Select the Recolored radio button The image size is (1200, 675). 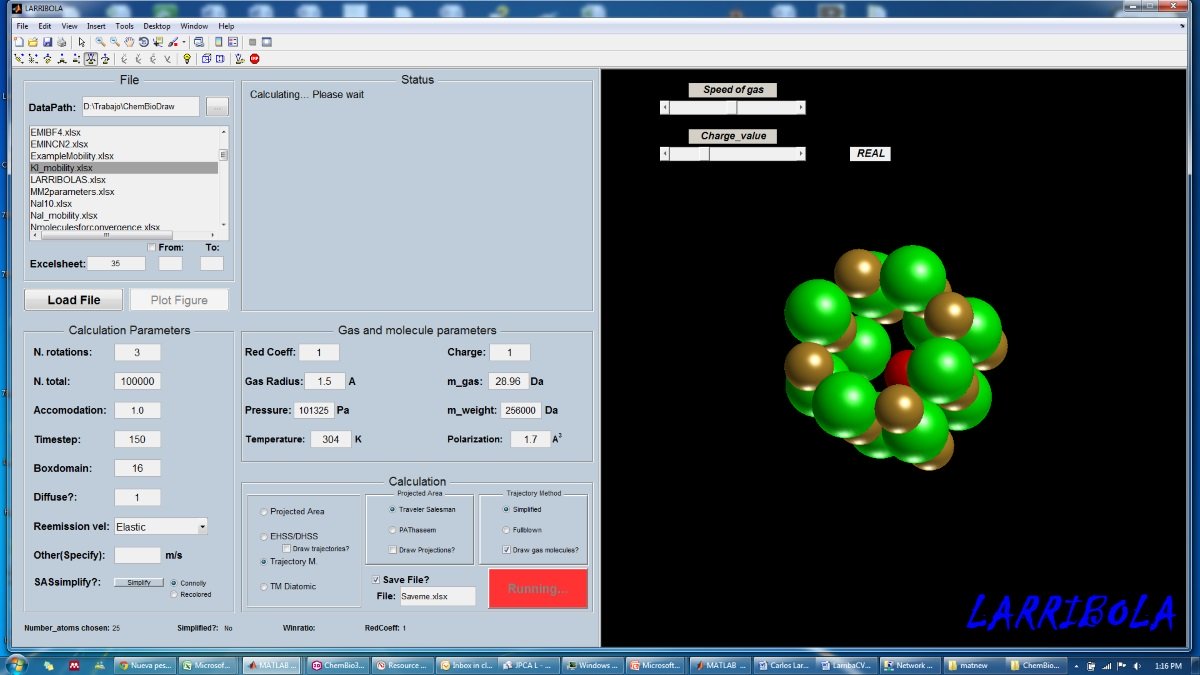[175, 594]
